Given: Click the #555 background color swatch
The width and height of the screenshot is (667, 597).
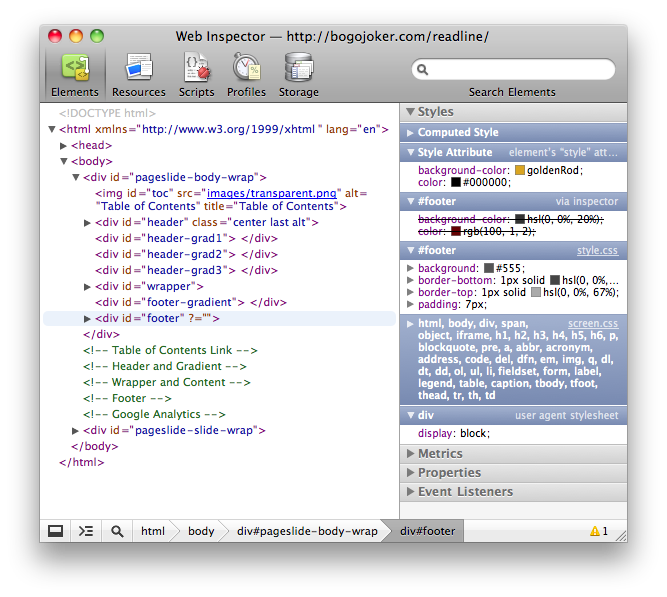Looking at the screenshot, I should pyautogui.click(x=489, y=269).
